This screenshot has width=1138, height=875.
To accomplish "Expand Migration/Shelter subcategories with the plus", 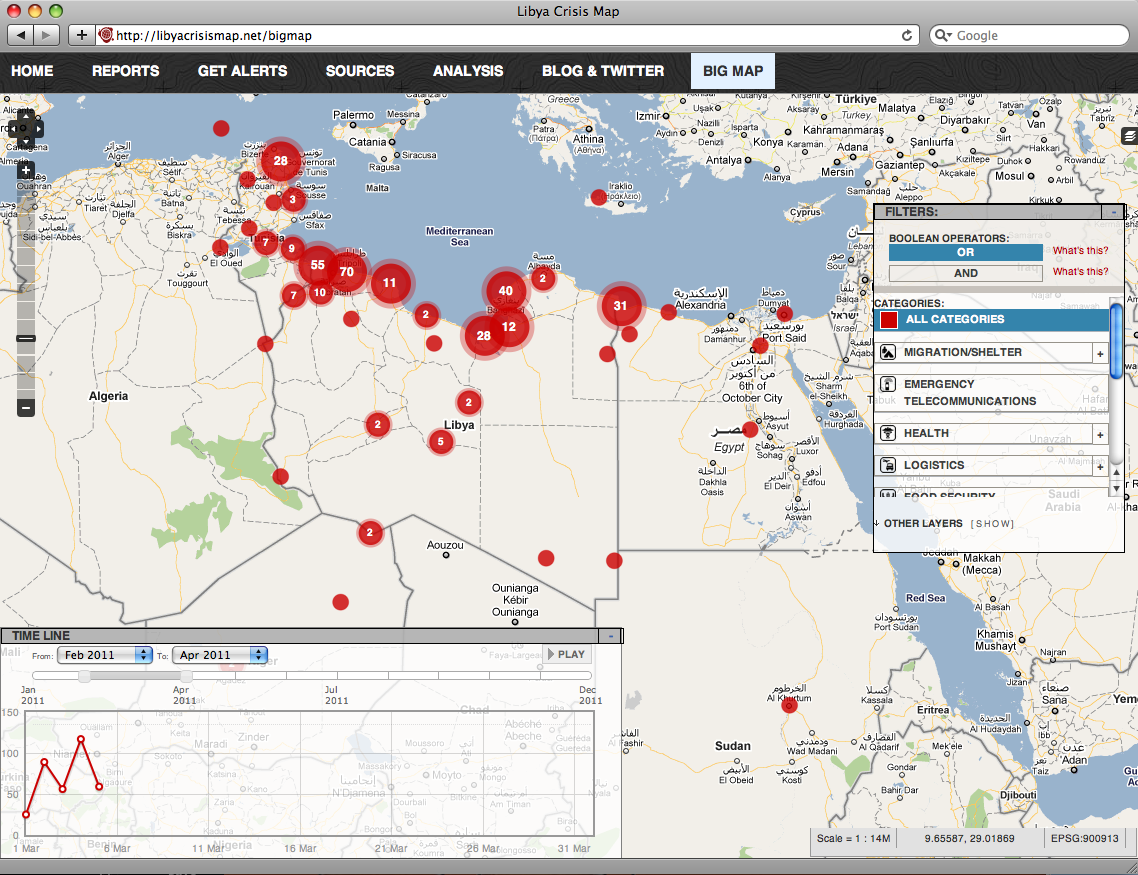I will point(1100,353).
